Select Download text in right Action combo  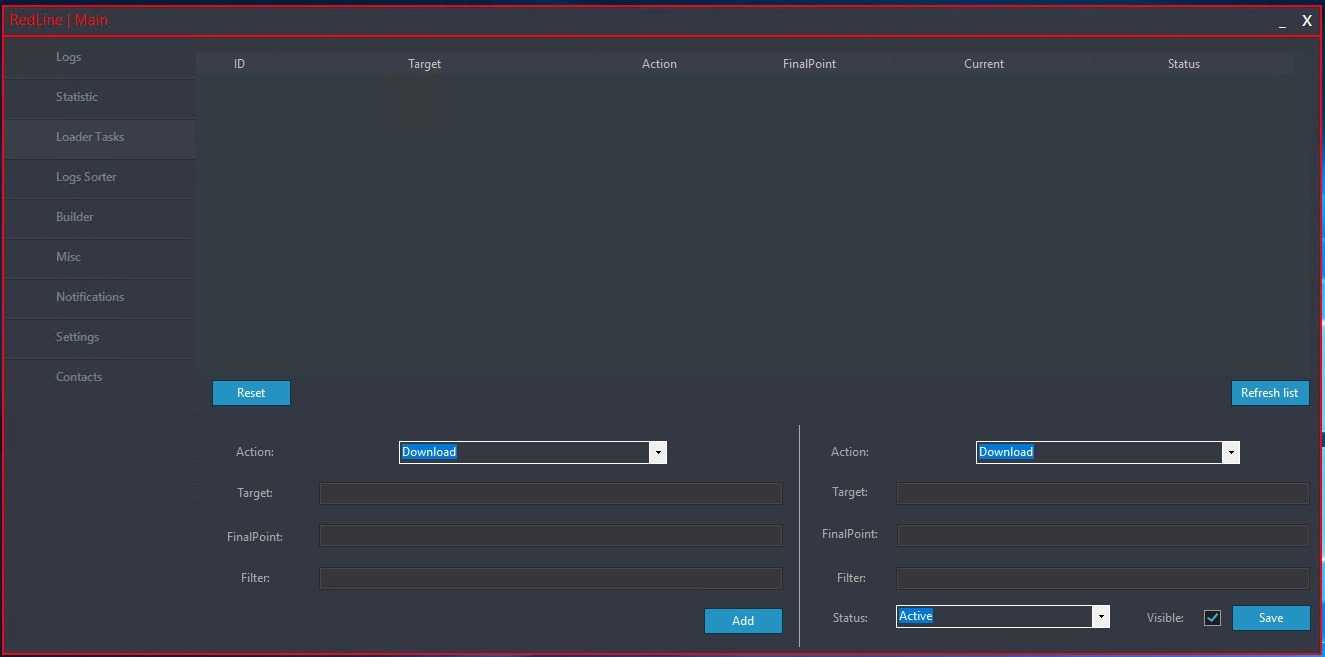tap(1006, 452)
